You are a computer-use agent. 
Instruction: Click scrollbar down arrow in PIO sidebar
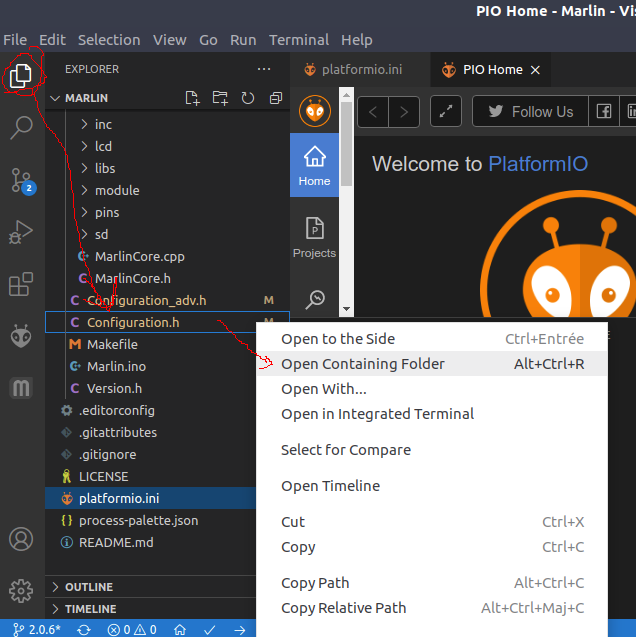pyautogui.click(x=346, y=309)
